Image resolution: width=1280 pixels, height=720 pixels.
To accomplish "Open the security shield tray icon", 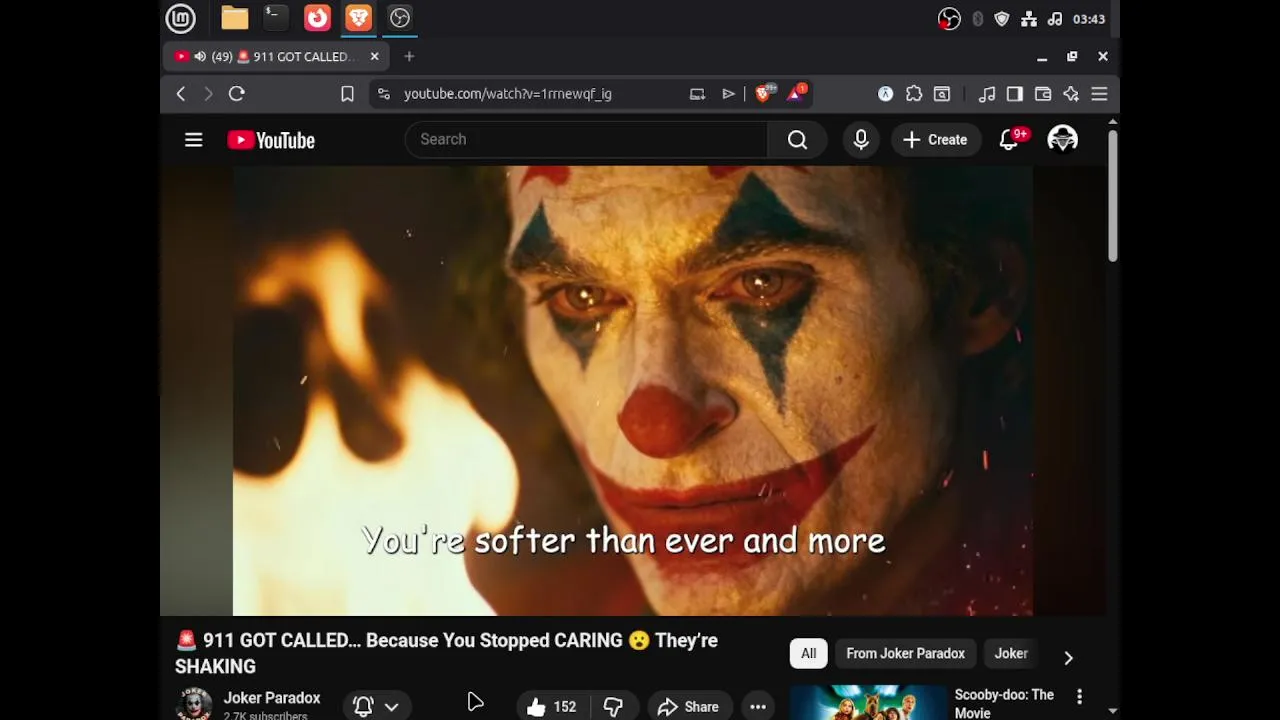I will pyautogui.click(x=1002, y=19).
